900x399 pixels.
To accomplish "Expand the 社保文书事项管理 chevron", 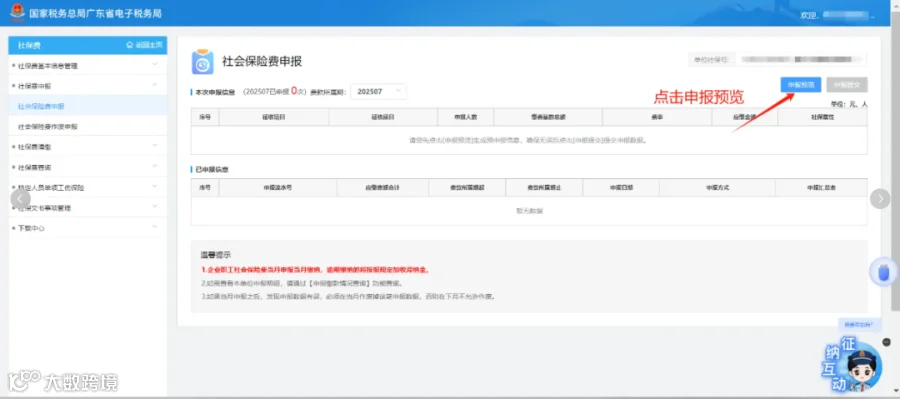I will click(x=154, y=207).
